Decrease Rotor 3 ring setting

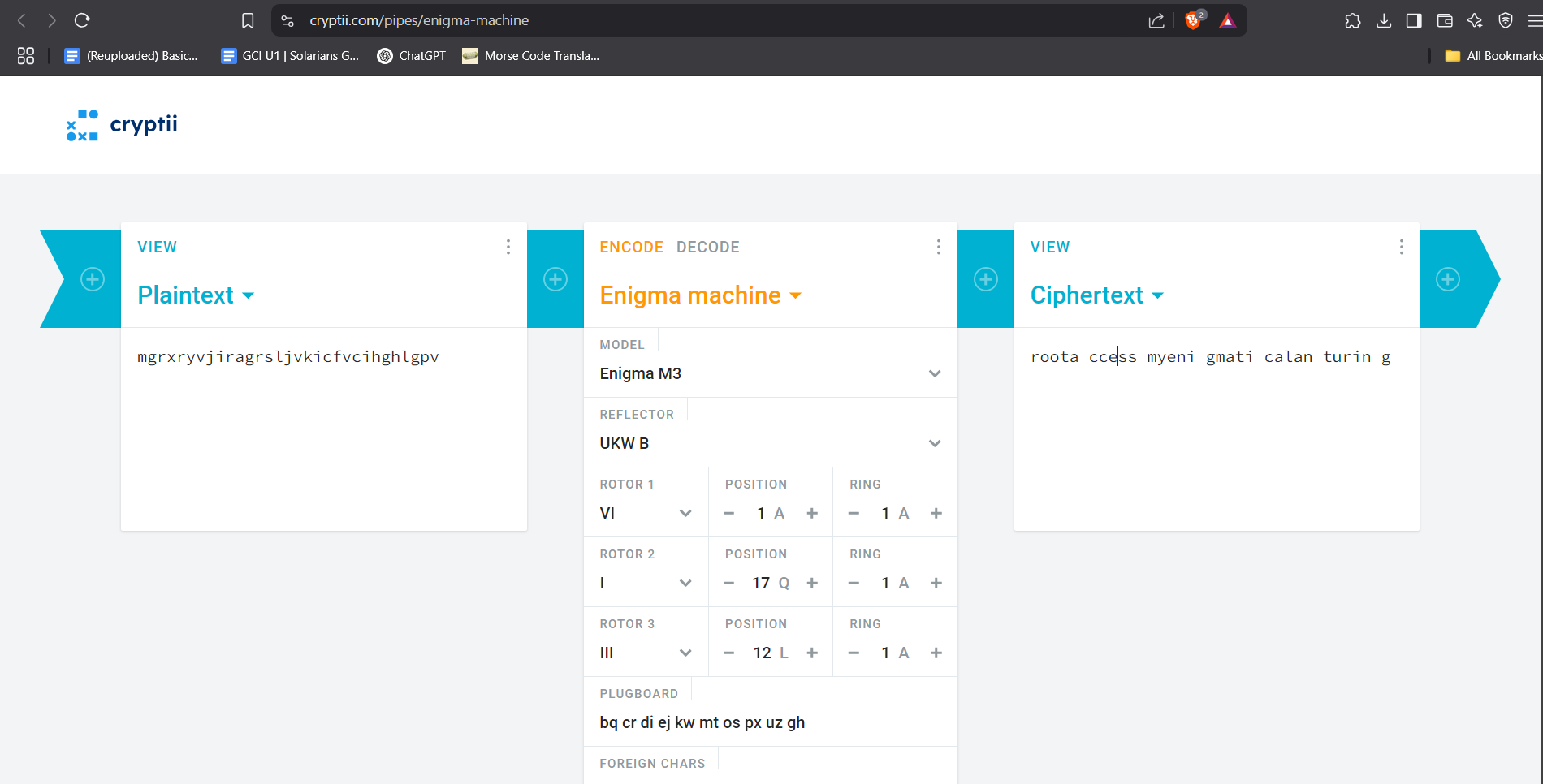click(854, 653)
